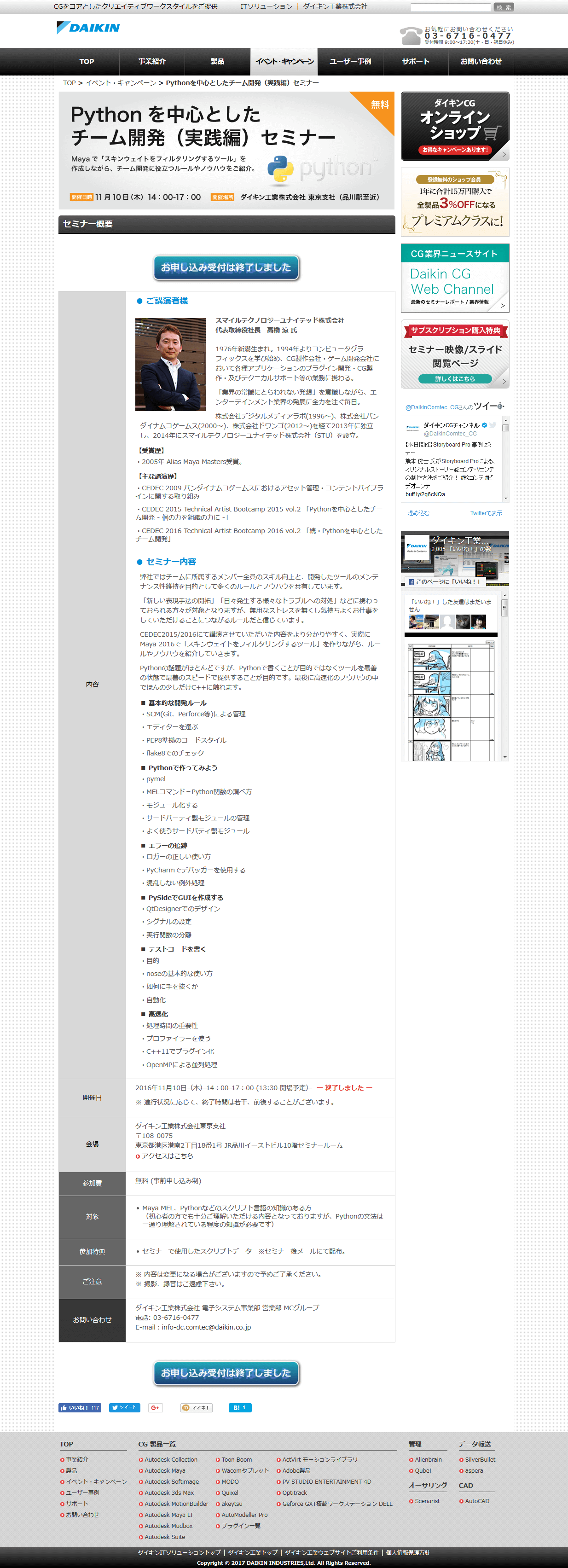Click ITソリューション link in top bar
The image size is (568, 1568).
pyautogui.click(x=266, y=7)
